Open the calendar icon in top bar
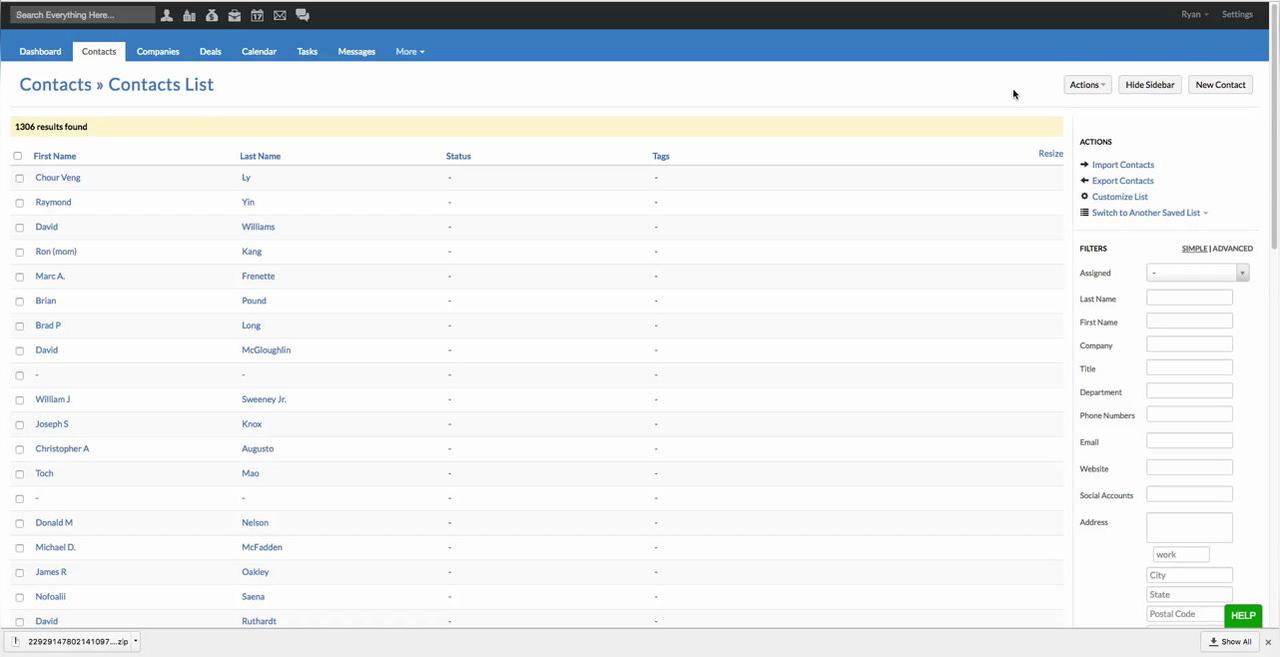Screen dimensions: 1280x657 point(257,15)
